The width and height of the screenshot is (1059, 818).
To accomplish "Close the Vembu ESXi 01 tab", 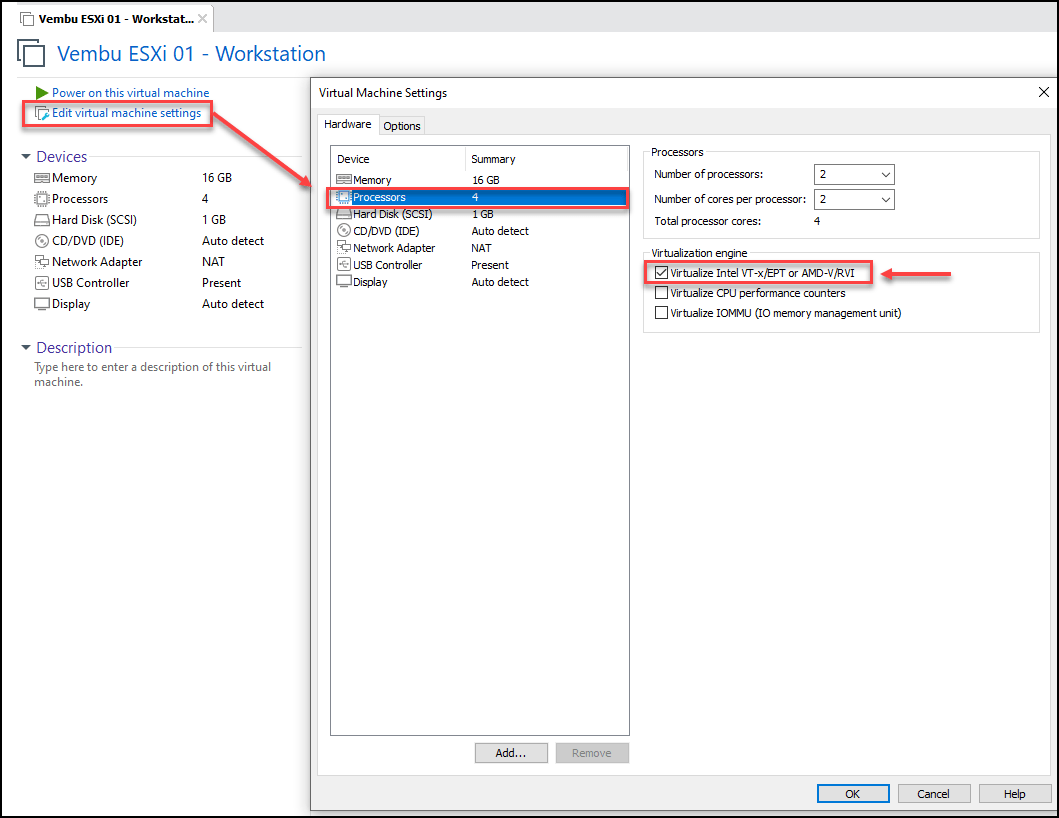I will [x=203, y=19].
